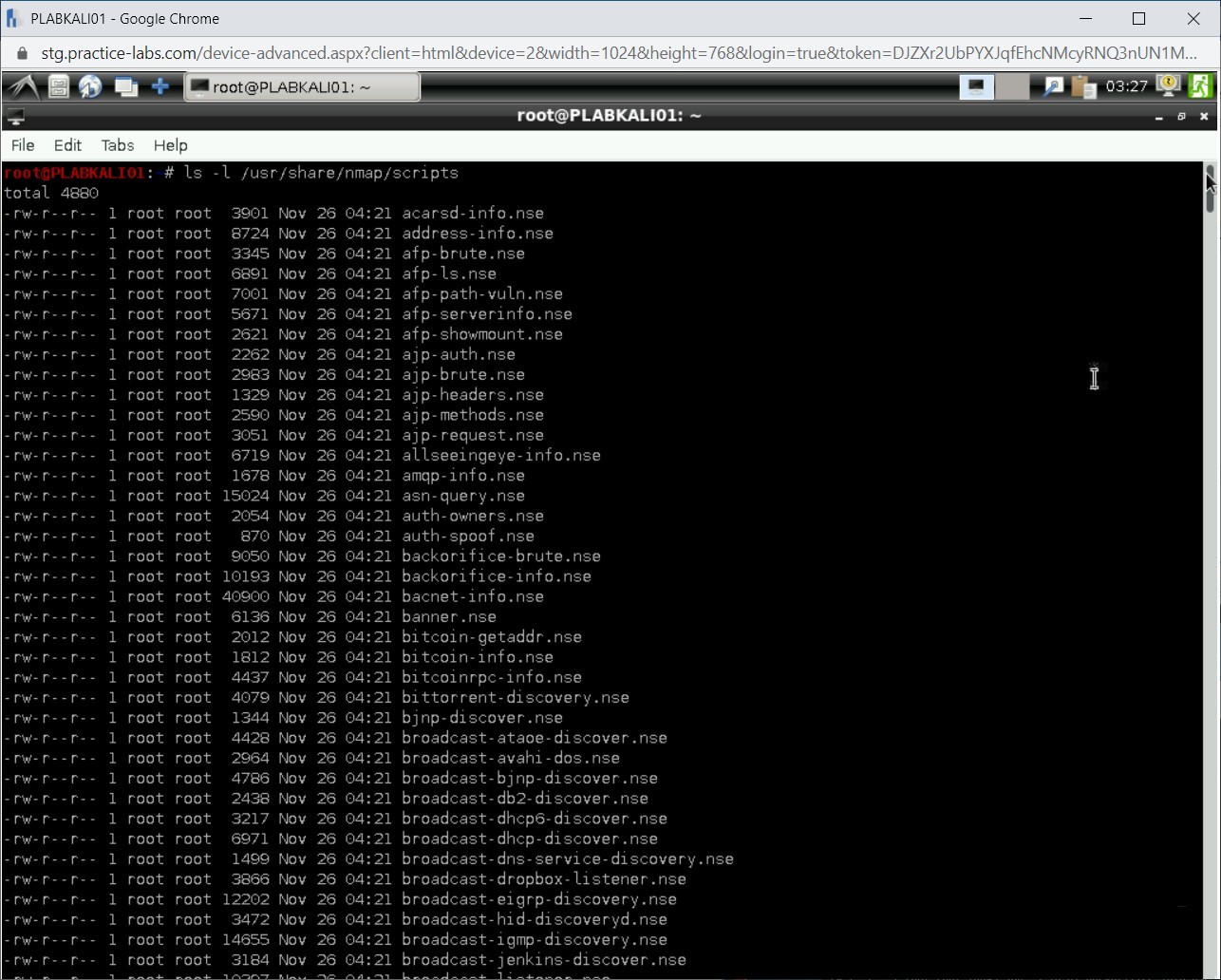Click the blue plus panel icon

160,87
